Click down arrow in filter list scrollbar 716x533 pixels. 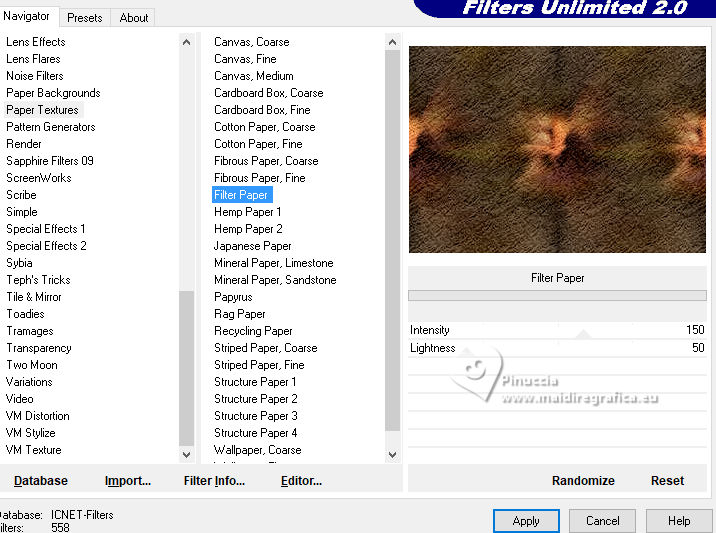[392, 454]
